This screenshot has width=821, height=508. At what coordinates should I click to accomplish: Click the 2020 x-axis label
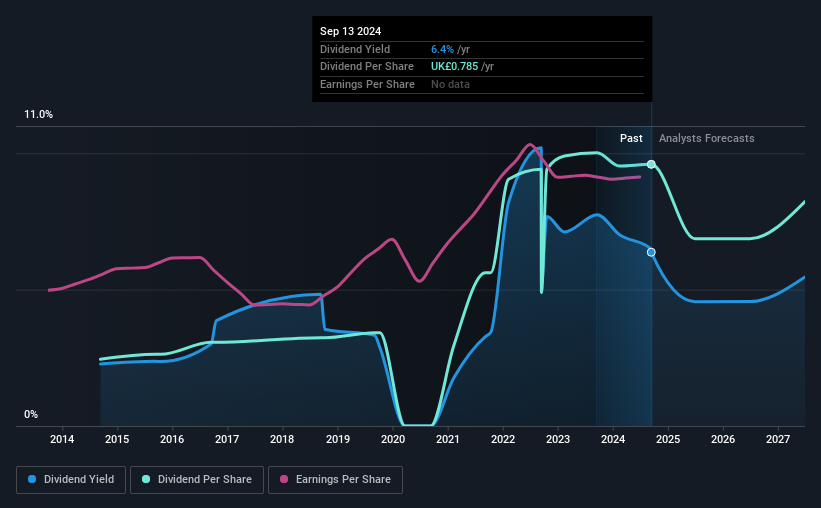click(x=393, y=439)
